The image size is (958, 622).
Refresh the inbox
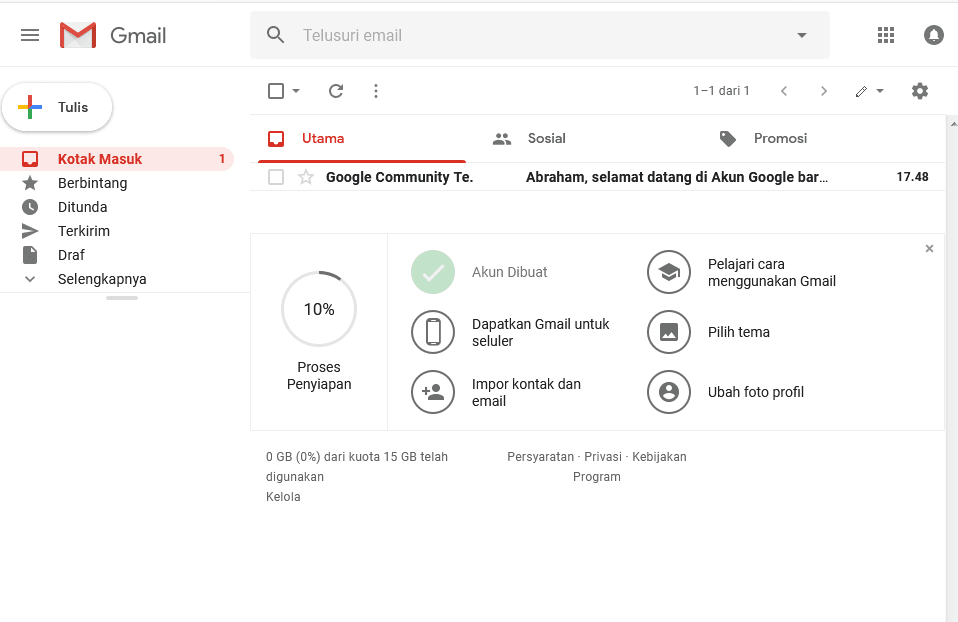(336, 91)
